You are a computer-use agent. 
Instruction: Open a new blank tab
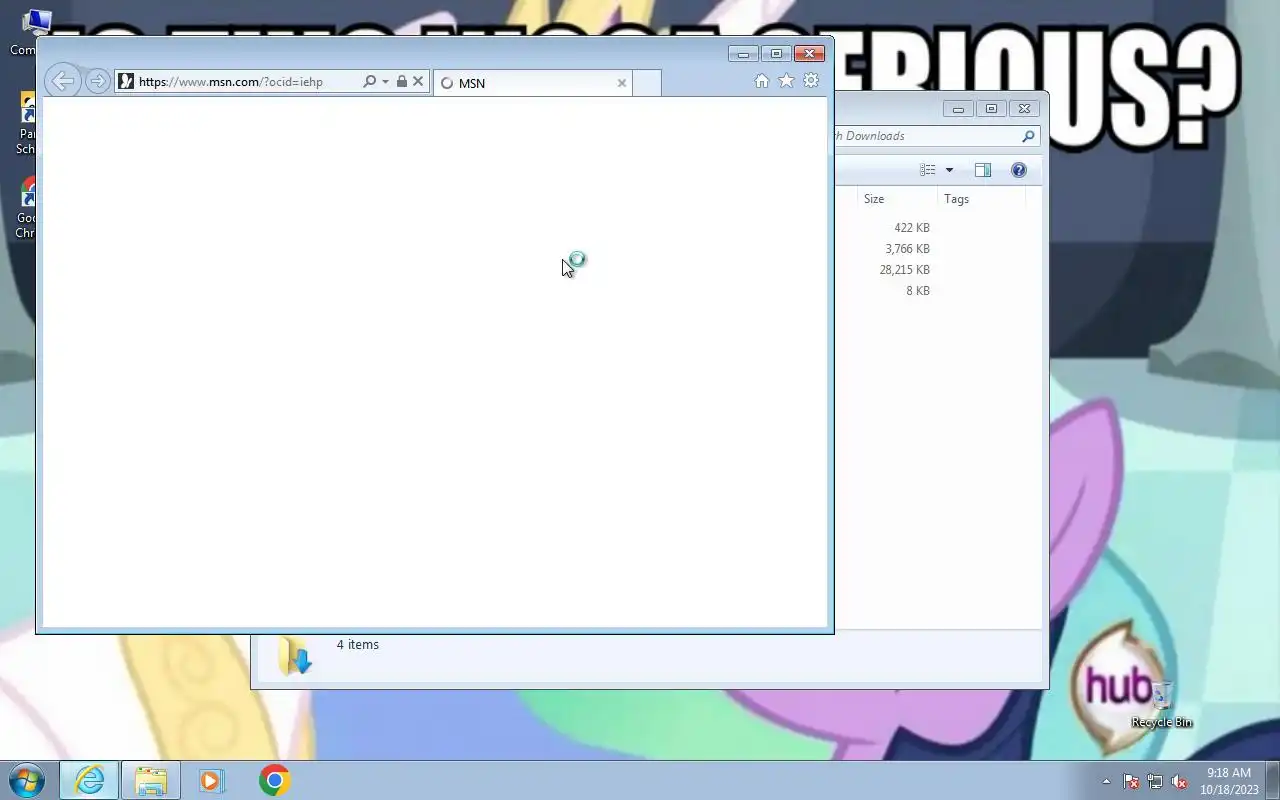pos(647,83)
